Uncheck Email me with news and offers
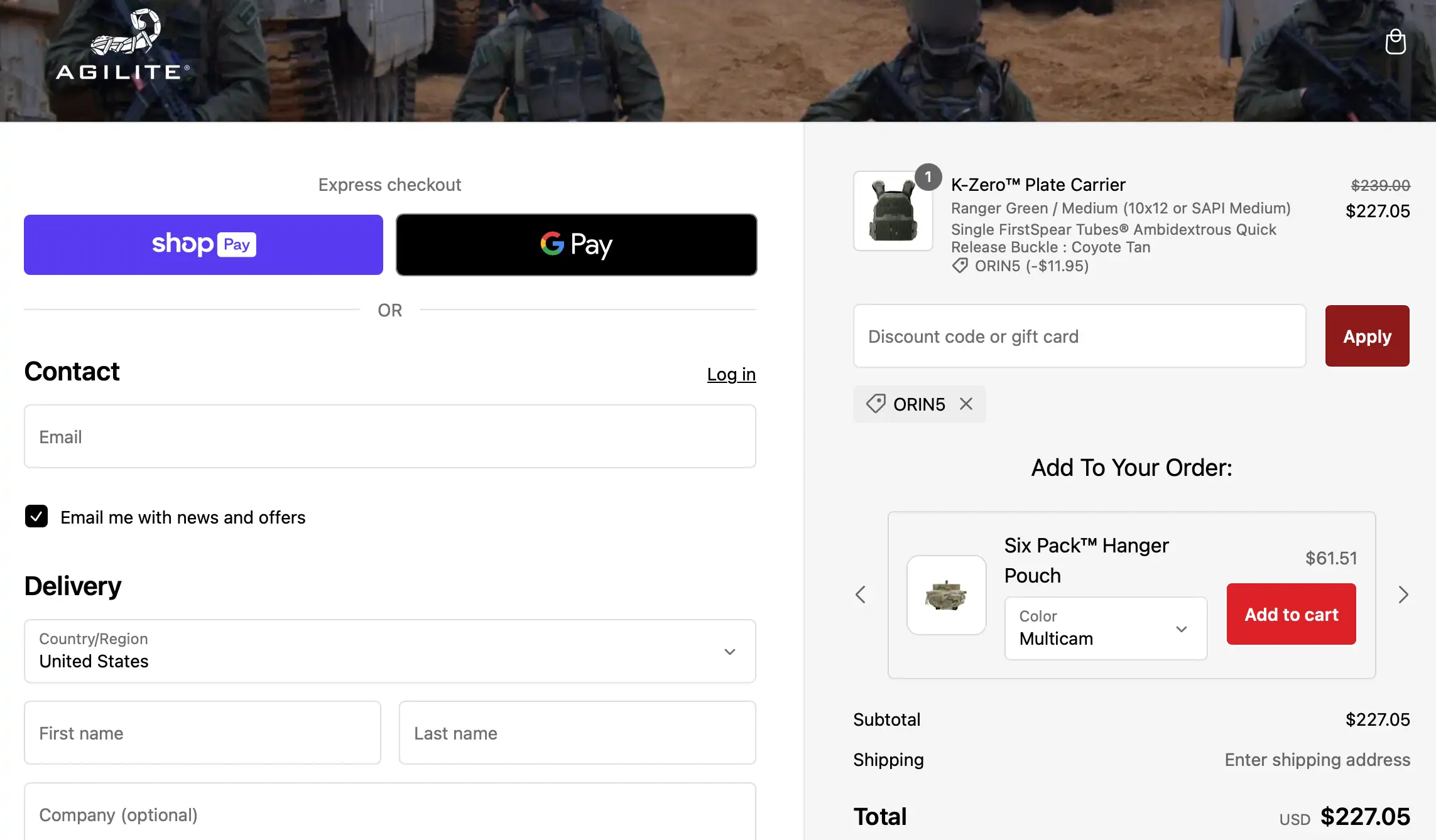The image size is (1436, 840). [x=36, y=516]
